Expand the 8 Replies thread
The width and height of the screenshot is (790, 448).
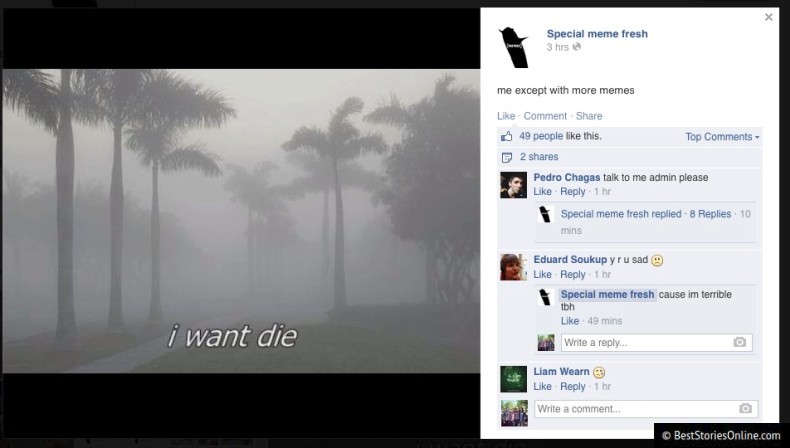pos(710,214)
